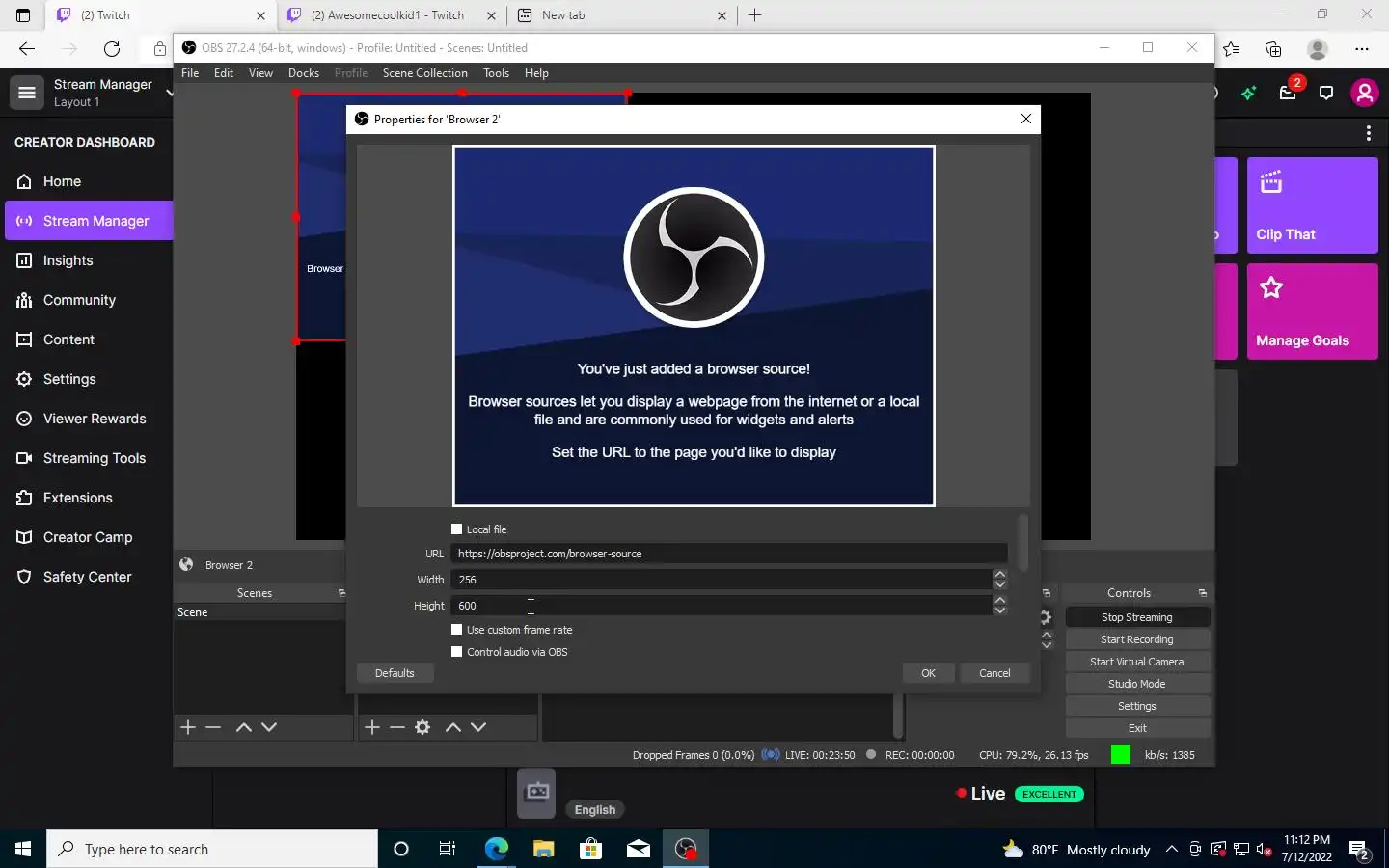Move the scene down in the Scenes panel
The image size is (1389, 868).
[269, 727]
